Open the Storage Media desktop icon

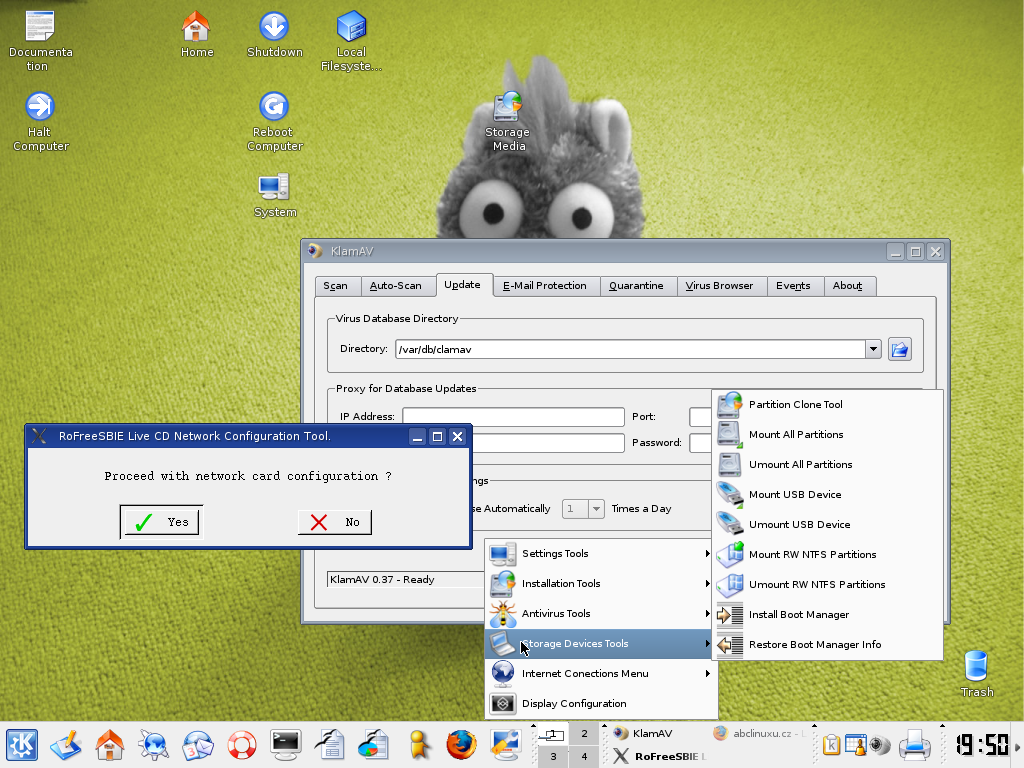click(508, 121)
